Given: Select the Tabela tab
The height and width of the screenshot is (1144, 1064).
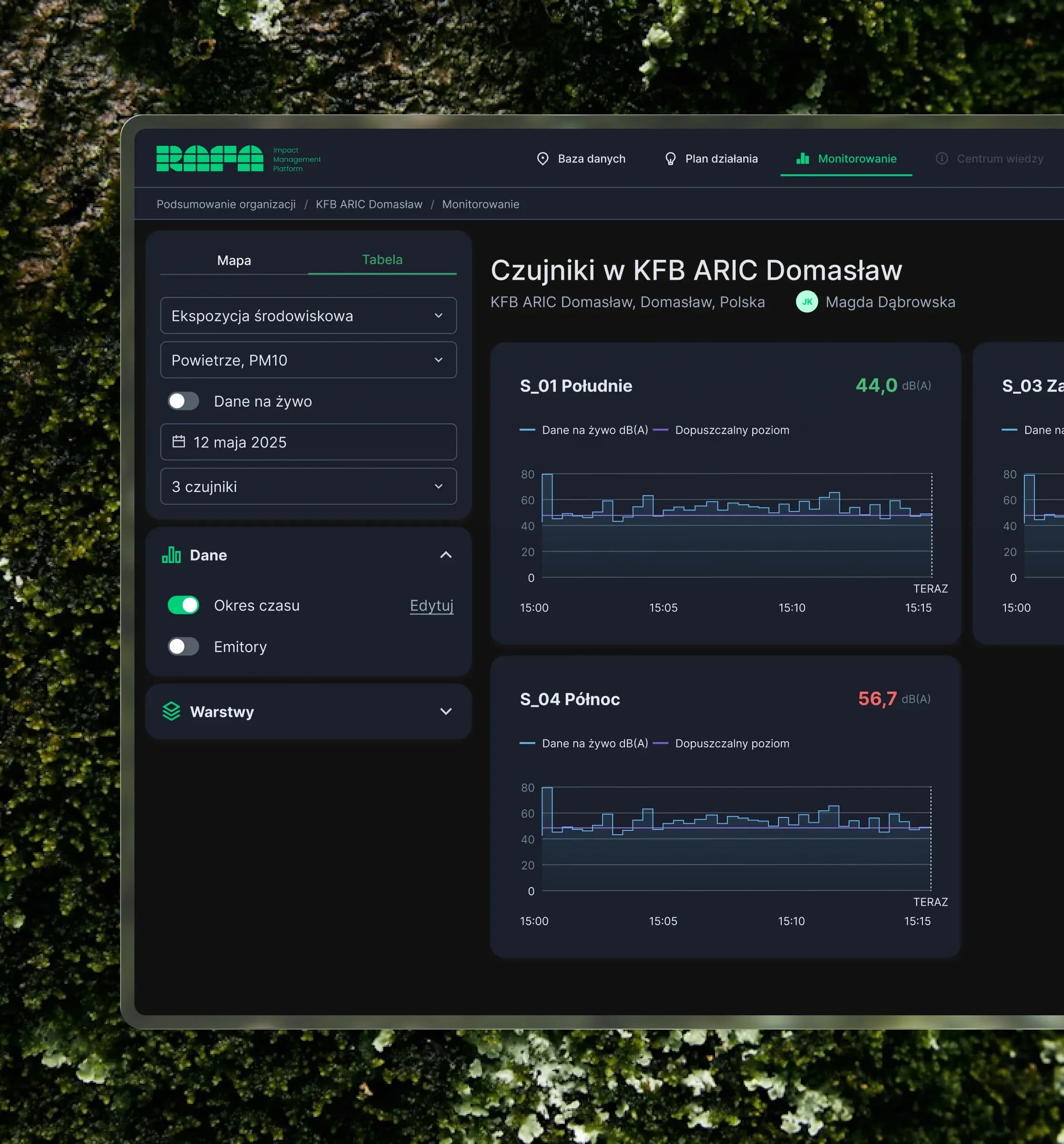Looking at the screenshot, I should [x=381, y=259].
